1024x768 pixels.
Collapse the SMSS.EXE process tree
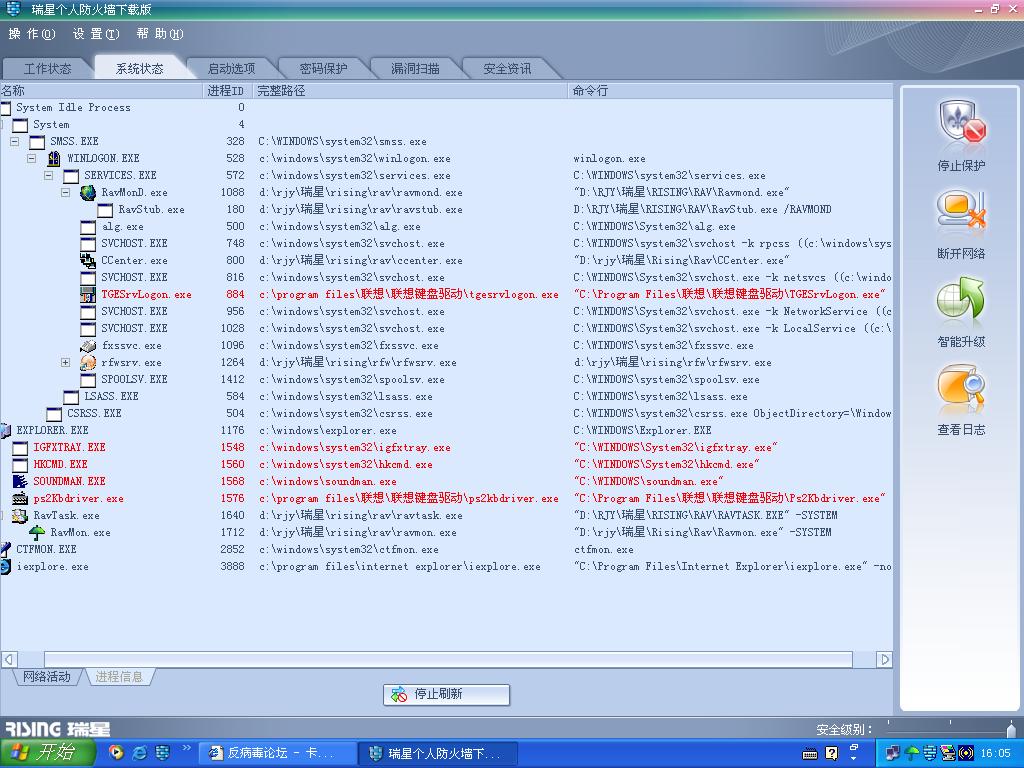pos(14,141)
